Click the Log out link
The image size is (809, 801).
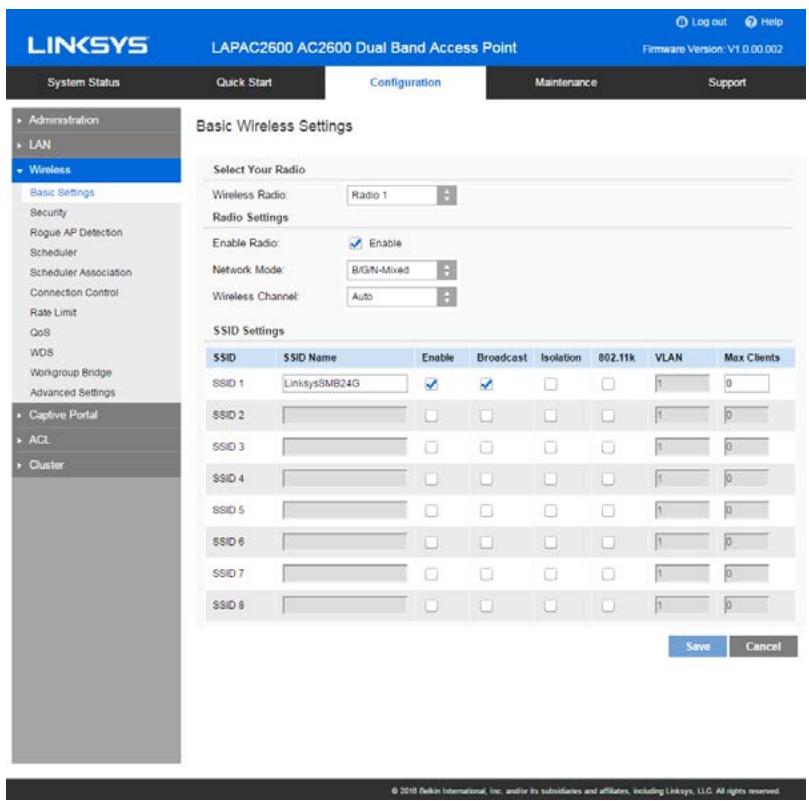(x=708, y=22)
